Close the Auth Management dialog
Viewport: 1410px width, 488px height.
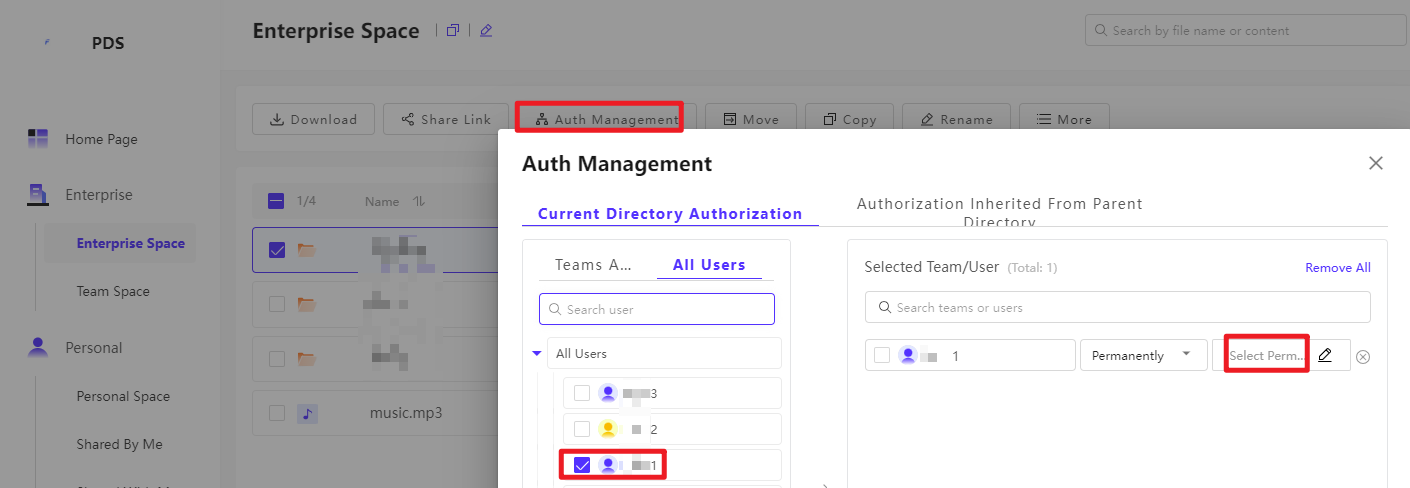pyautogui.click(x=1376, y=163)
